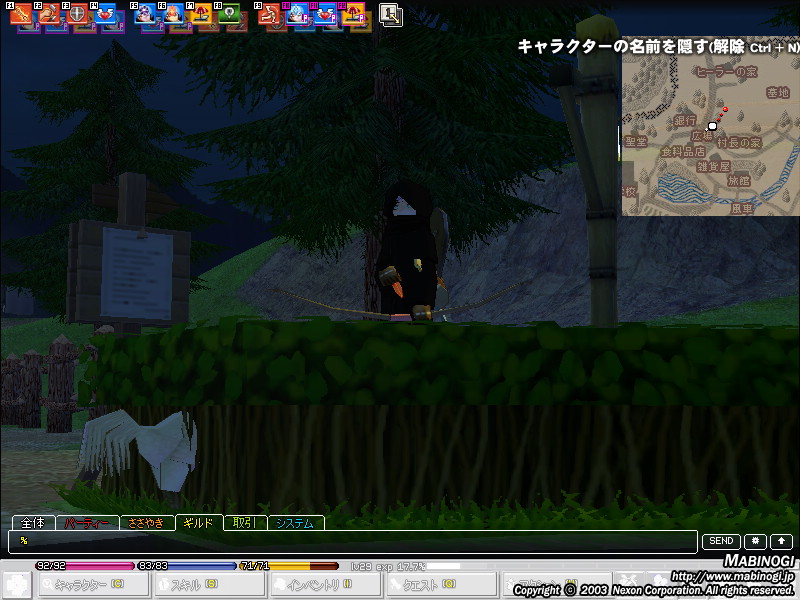Open the クエスト (Q) quest window
The height and width of the screenshot is (600, 800).
(442, 585)
